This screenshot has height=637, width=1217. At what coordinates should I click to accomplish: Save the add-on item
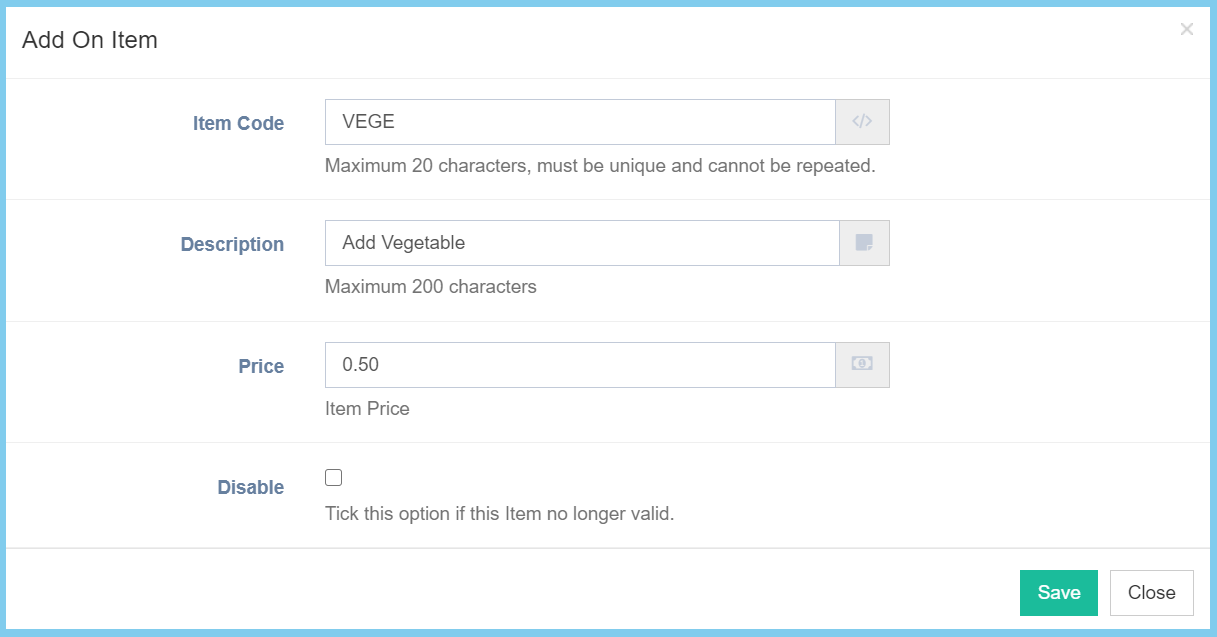(1058, 593)
